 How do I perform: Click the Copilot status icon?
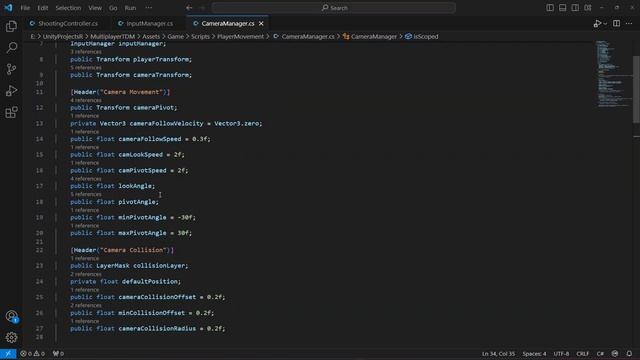(615, 353)
